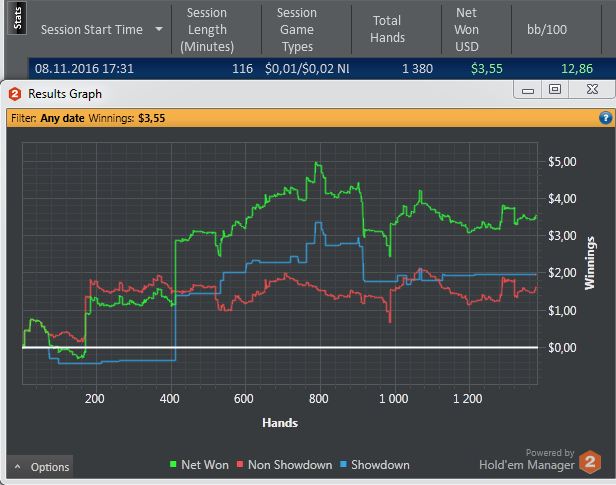
Task: Toggle the Non Showdown red legend swatch
Action: click(240, 464)
